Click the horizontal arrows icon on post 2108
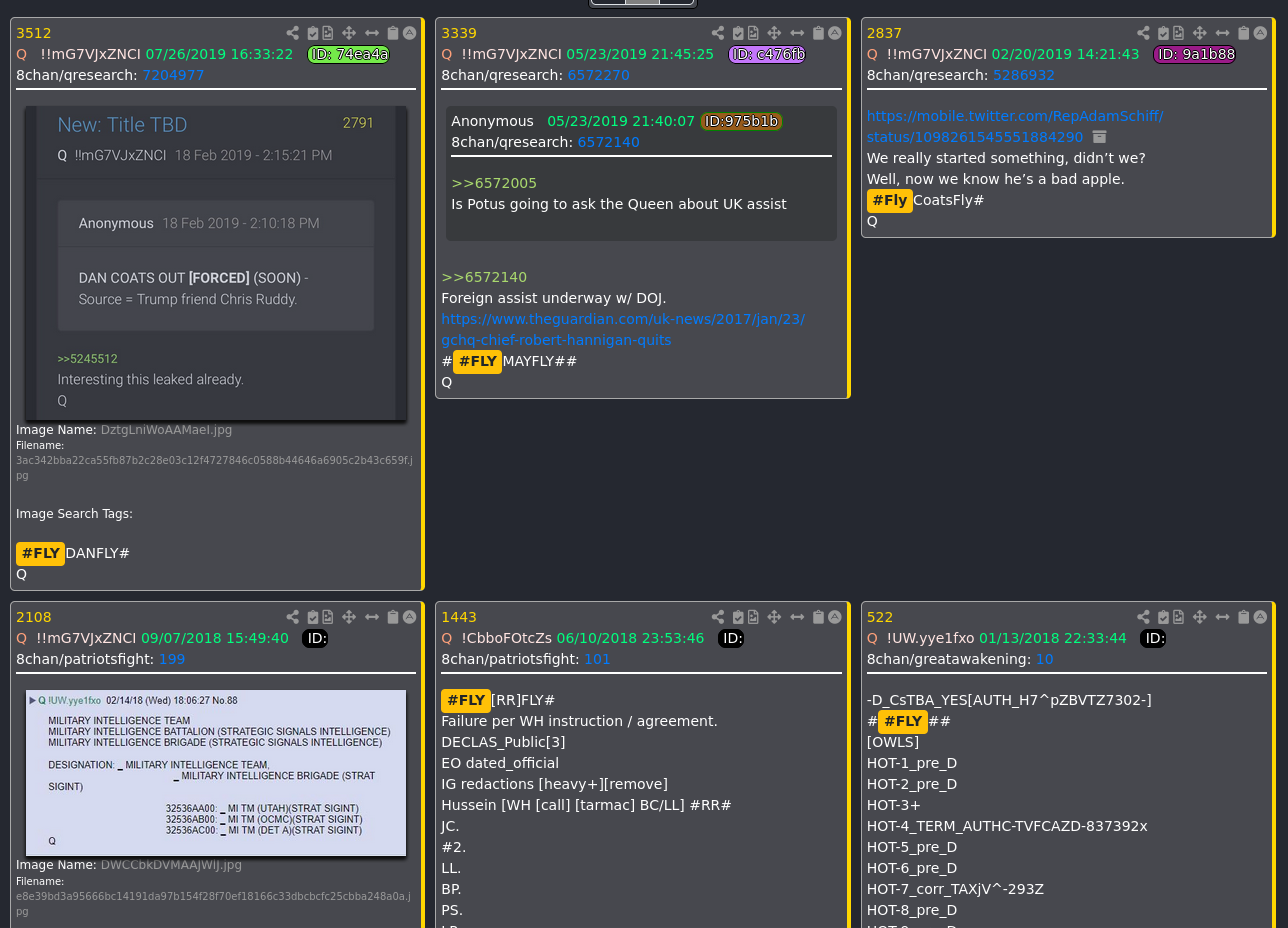Screen dimensions: 1288x928 372,617
